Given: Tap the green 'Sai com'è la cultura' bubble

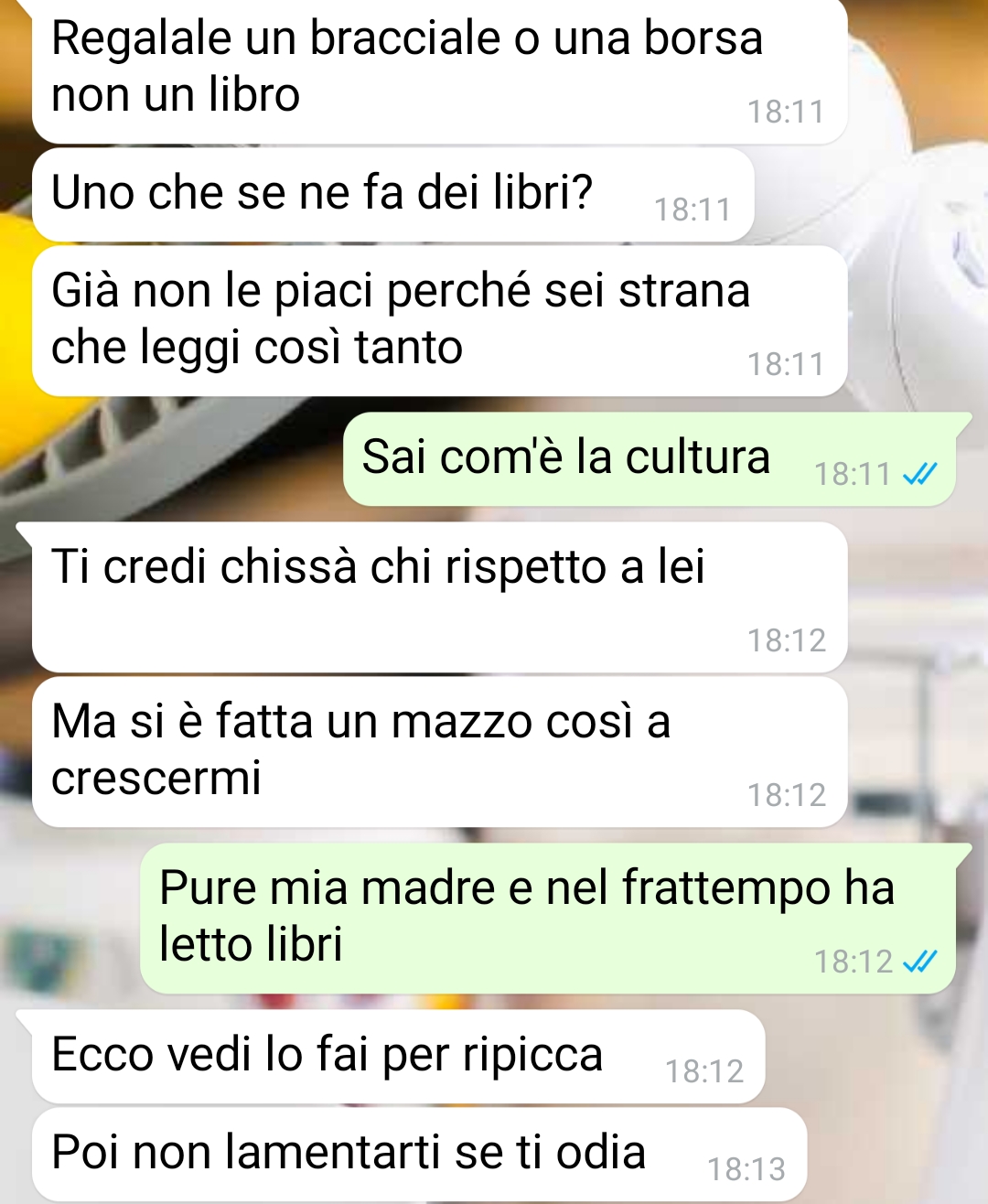Looking at the screenshot, I should [x=650, y=458].
